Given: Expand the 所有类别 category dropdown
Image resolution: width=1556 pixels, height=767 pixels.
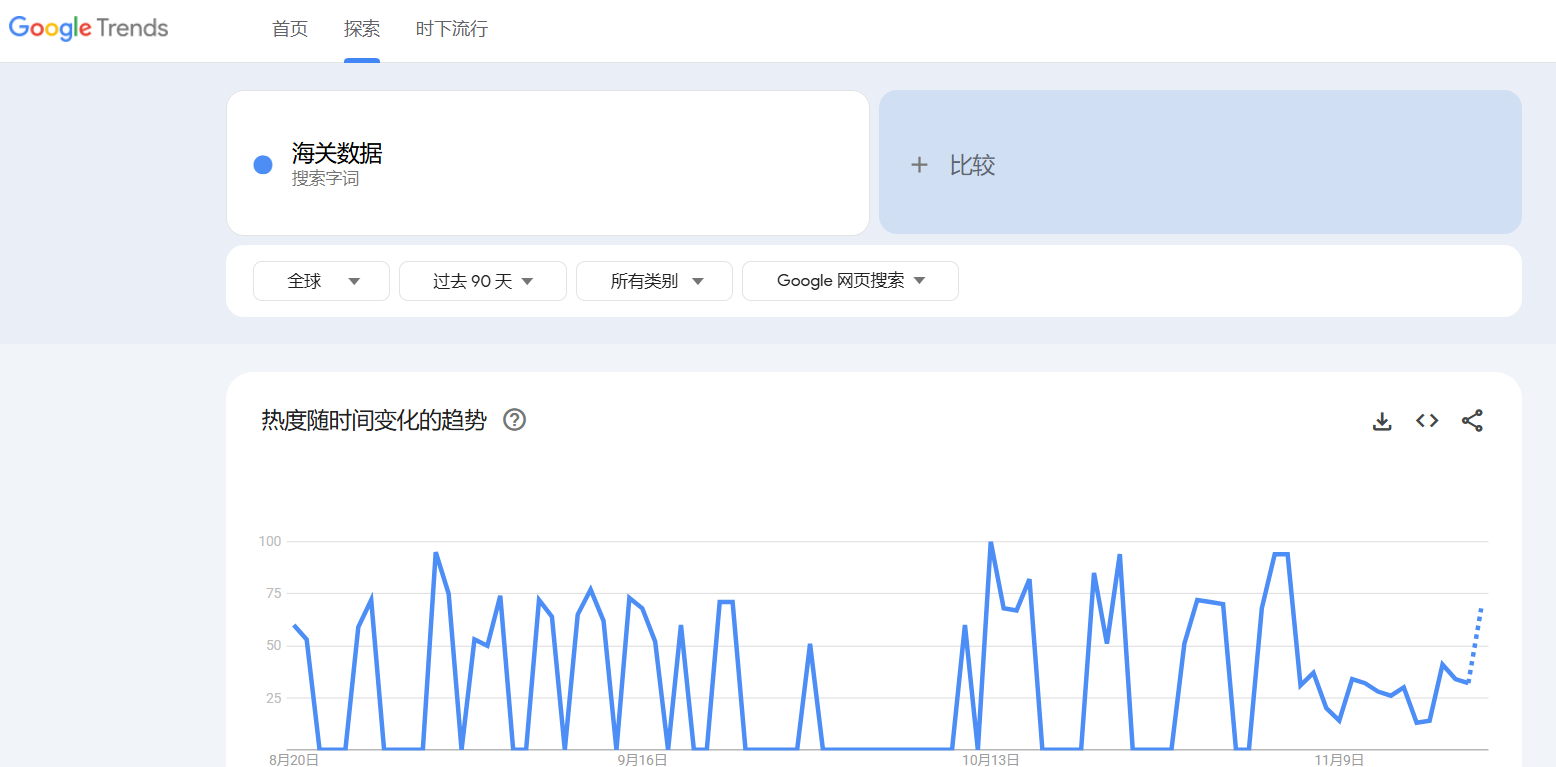Looking at the screenshot, I should 655,281.
